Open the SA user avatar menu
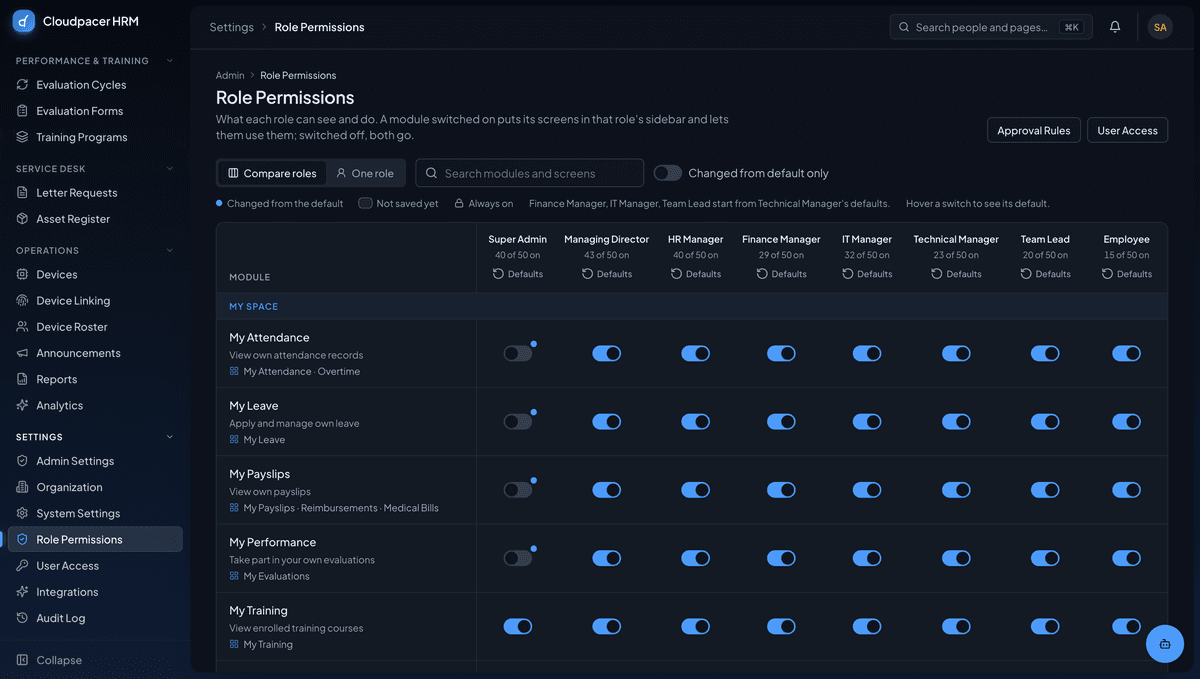This screenshot has width=1200, height=679. [1160, 27]
